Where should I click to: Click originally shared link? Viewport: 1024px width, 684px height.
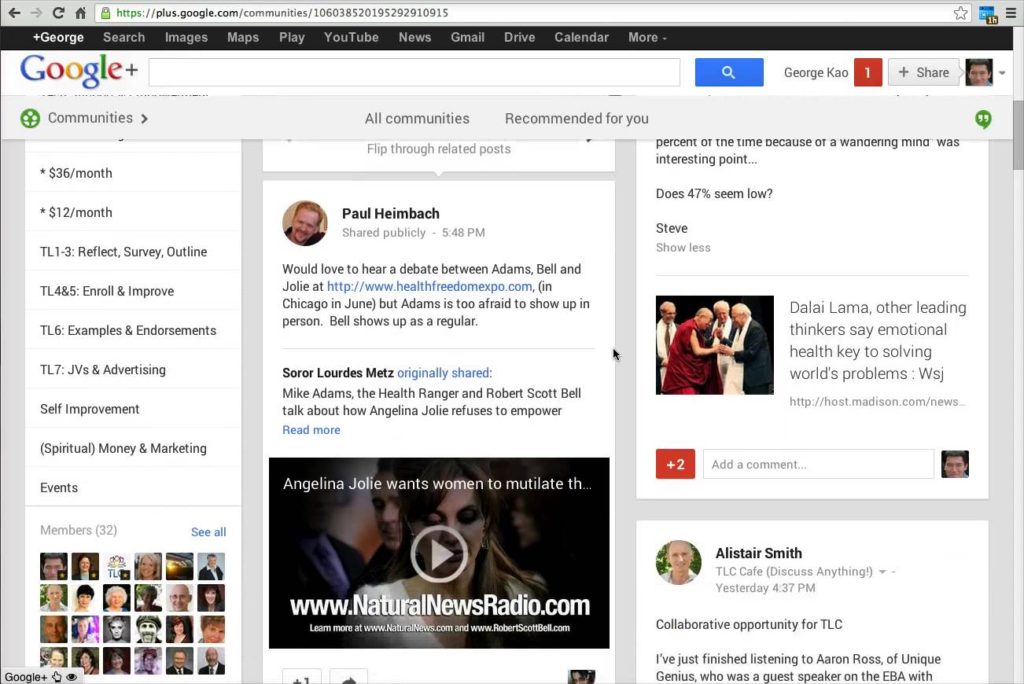pyautogui.click(x=443, y=373)
